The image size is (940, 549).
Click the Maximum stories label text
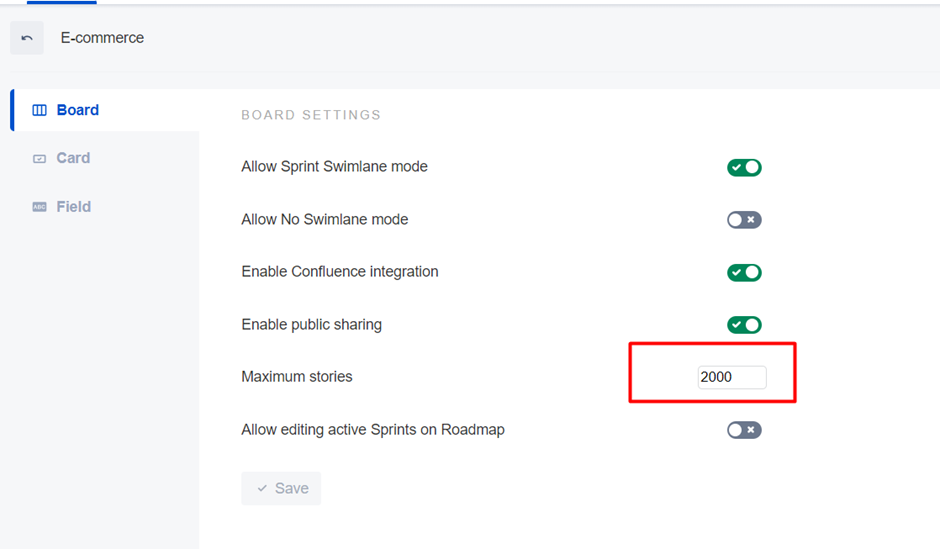tap(297, 377)
